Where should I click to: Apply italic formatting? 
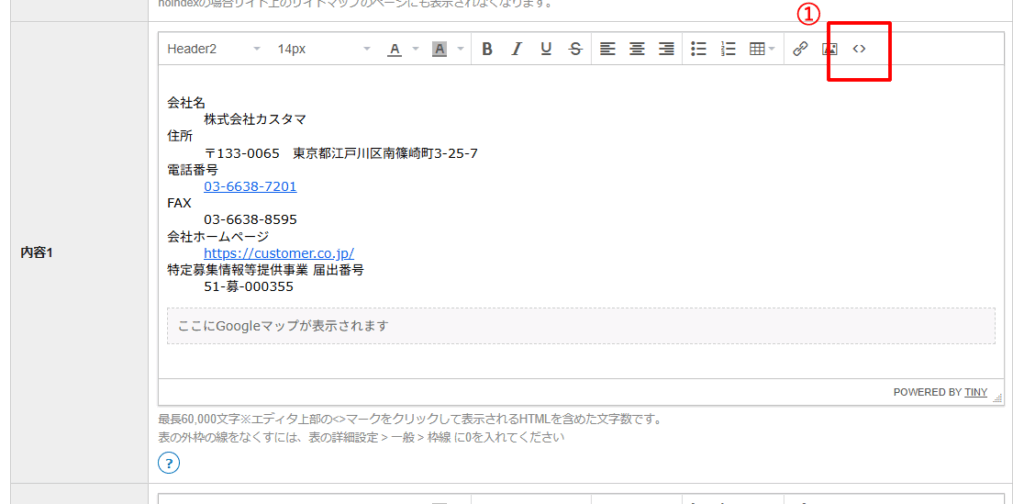tap(516, 49)
